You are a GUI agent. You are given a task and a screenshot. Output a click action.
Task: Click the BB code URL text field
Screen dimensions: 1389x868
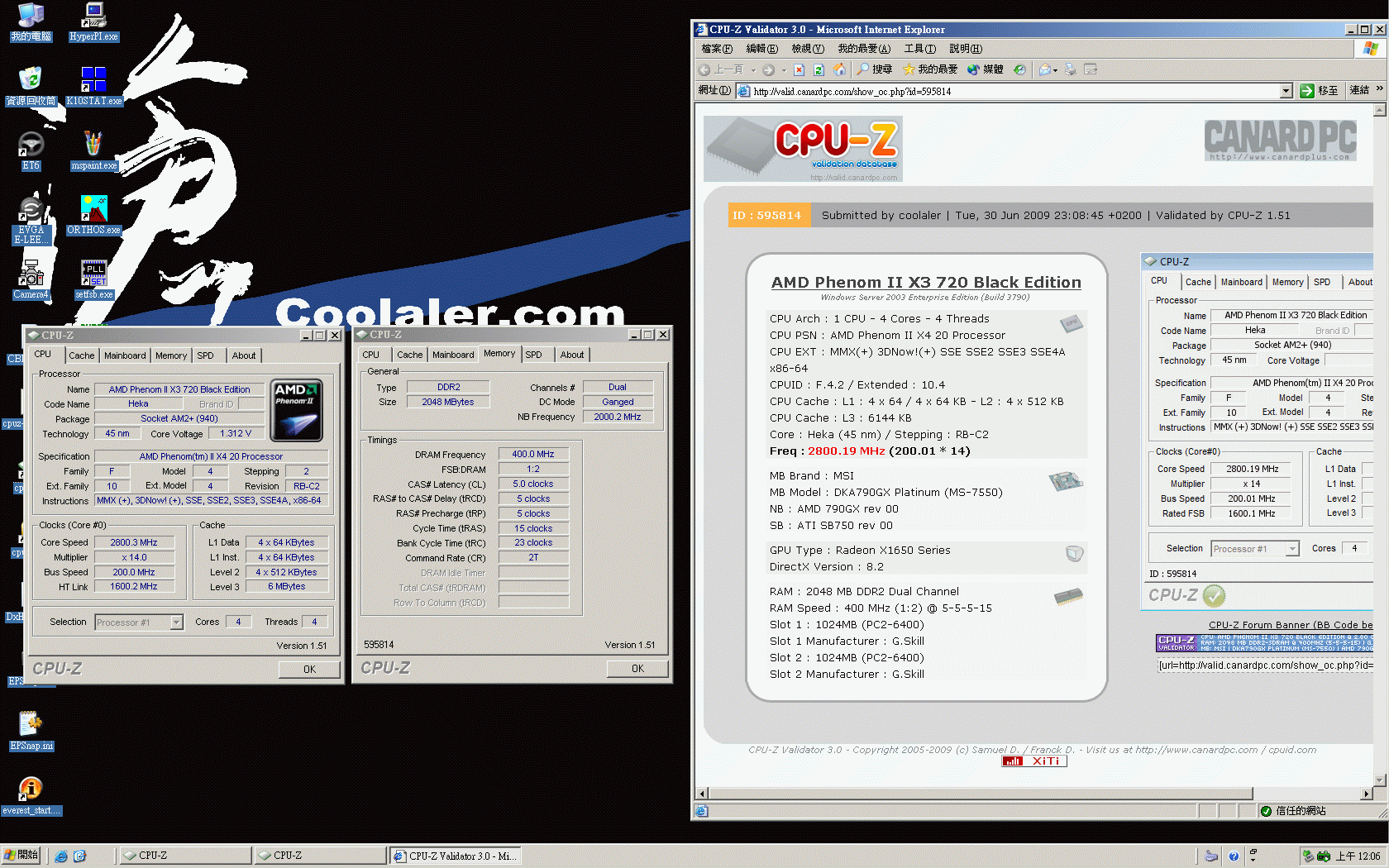coord(1265,665)
